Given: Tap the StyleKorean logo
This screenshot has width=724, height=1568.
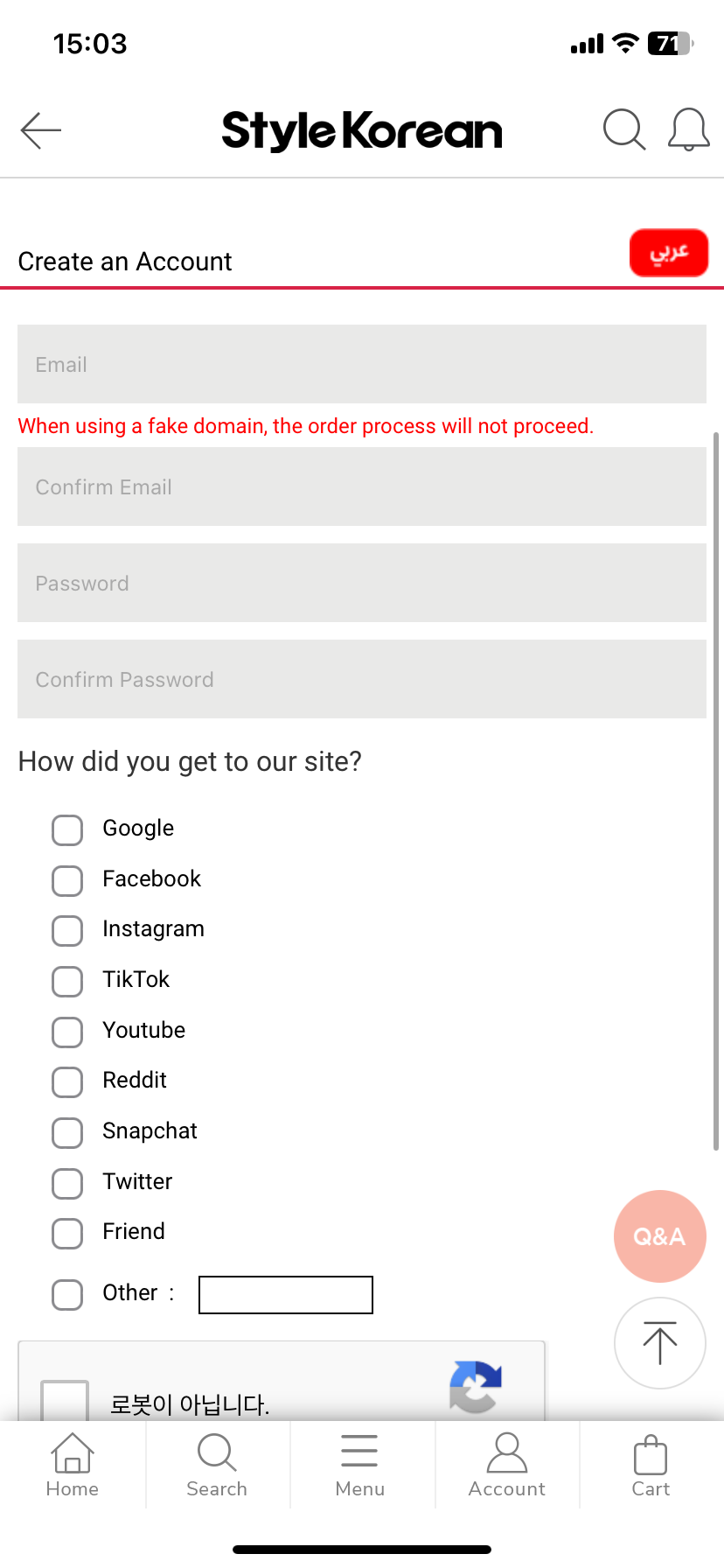Looking at the screenshot, I should [x=362, y=131].
